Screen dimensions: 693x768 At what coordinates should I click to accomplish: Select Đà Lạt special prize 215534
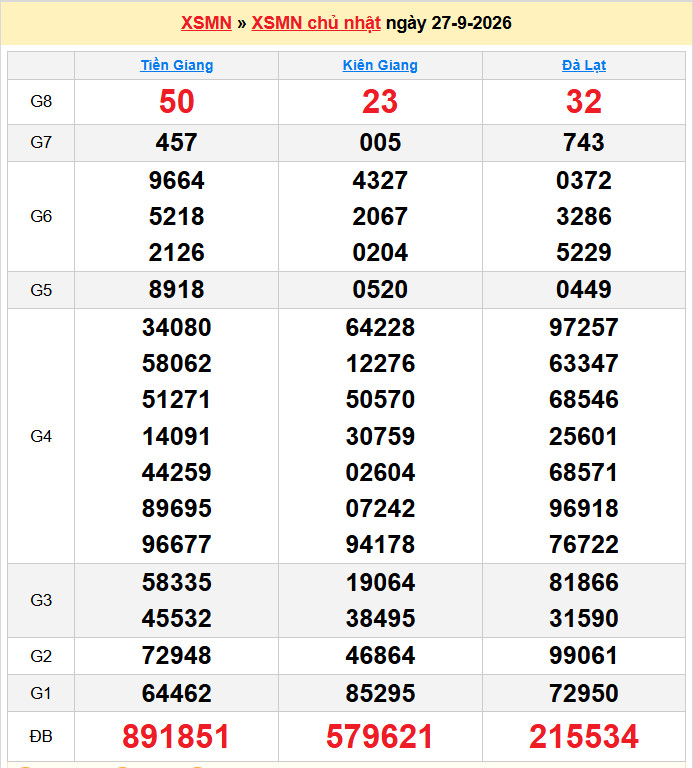(584, 736)
